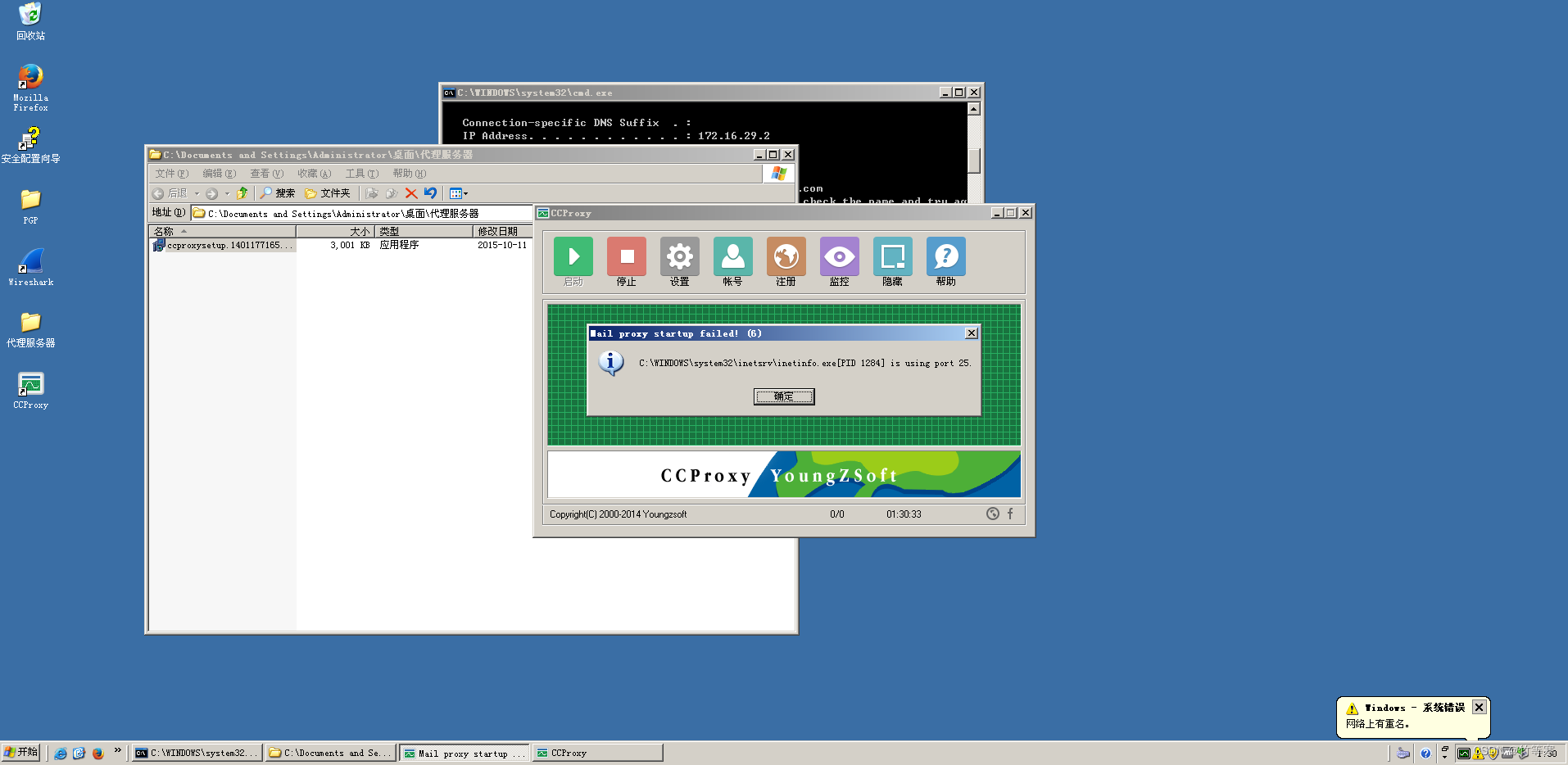The height and width of the screenshot is (765, 1568).
Task: Click the Facebook icon in CCProxy status bar
Action: (1010, 514)
